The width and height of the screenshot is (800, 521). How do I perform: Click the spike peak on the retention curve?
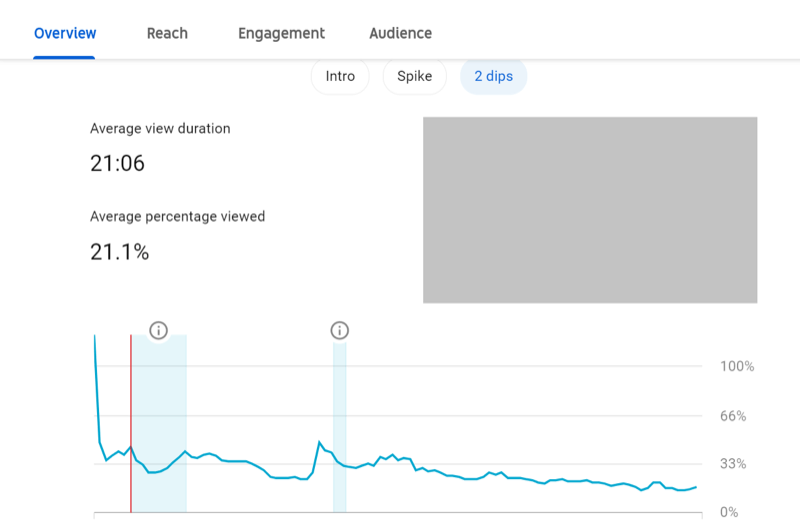[319, 442]
